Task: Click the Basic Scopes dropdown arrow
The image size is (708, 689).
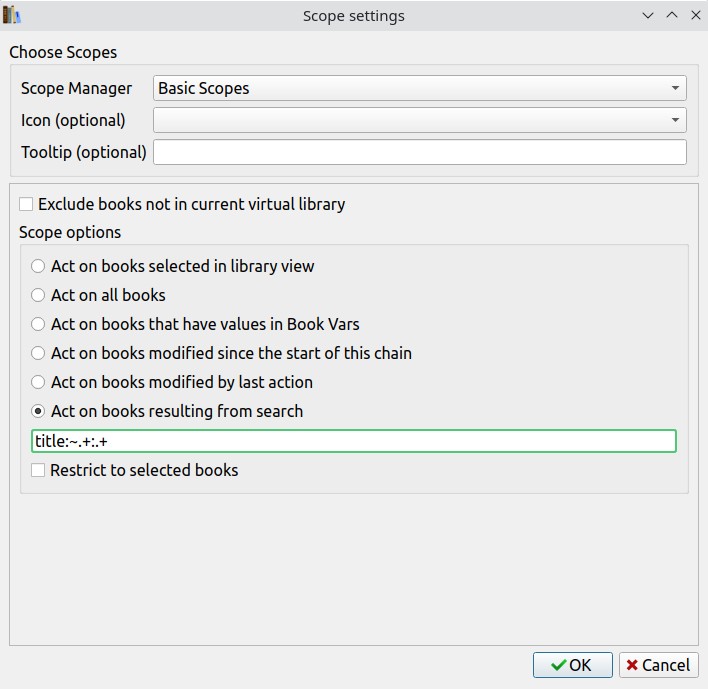Action: tap(676, 88)
